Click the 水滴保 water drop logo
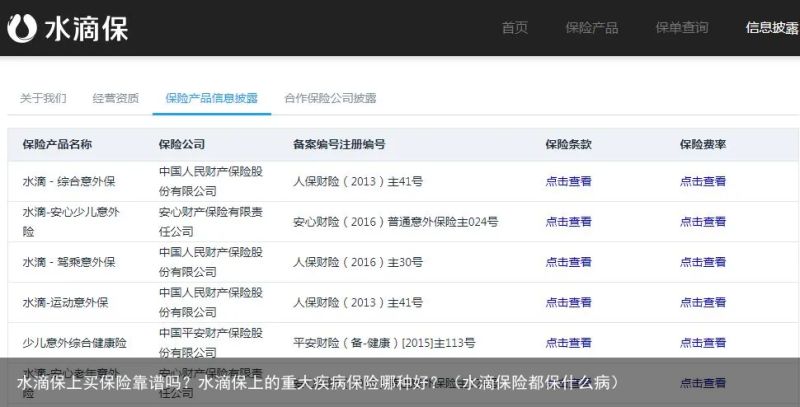 [22, 28]
